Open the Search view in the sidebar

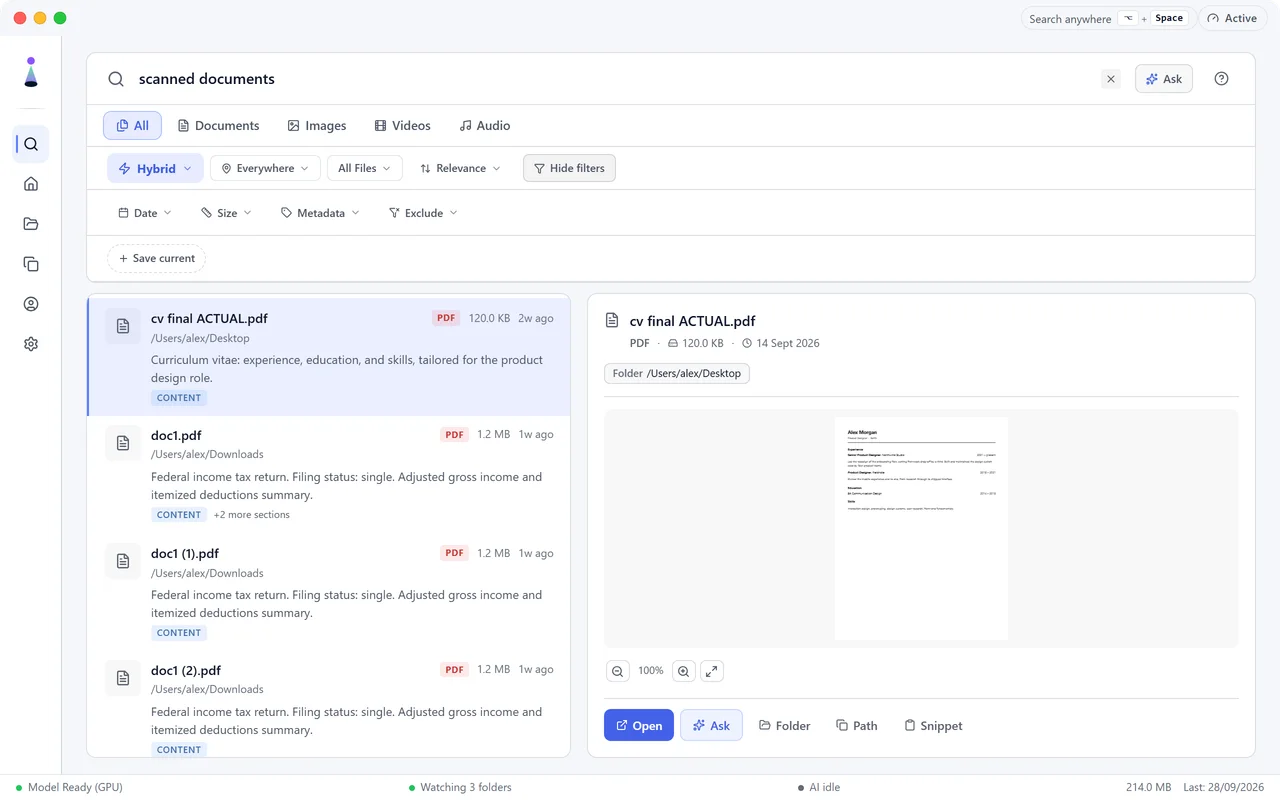click(31, 144)
